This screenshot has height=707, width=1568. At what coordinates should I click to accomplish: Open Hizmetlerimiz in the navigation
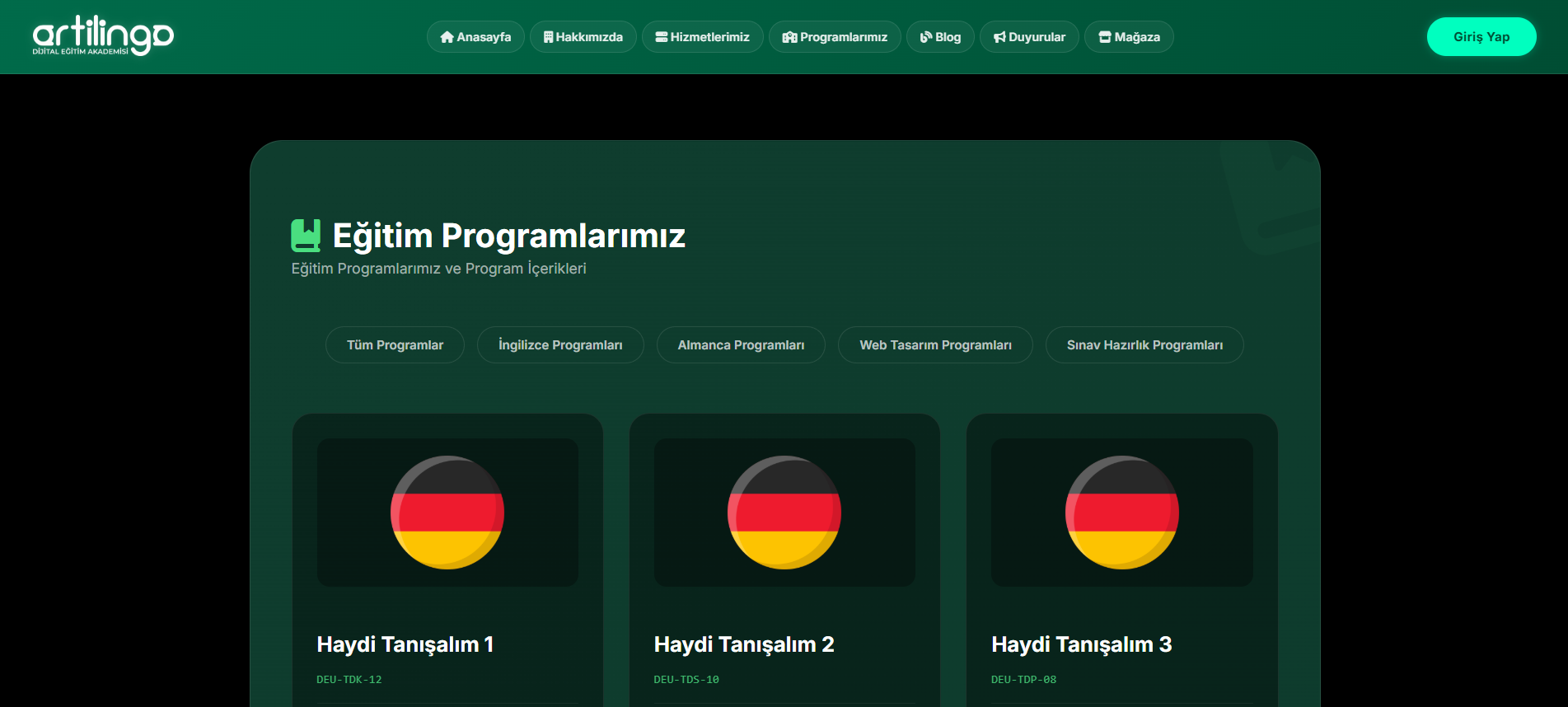[x=703, y=37]
